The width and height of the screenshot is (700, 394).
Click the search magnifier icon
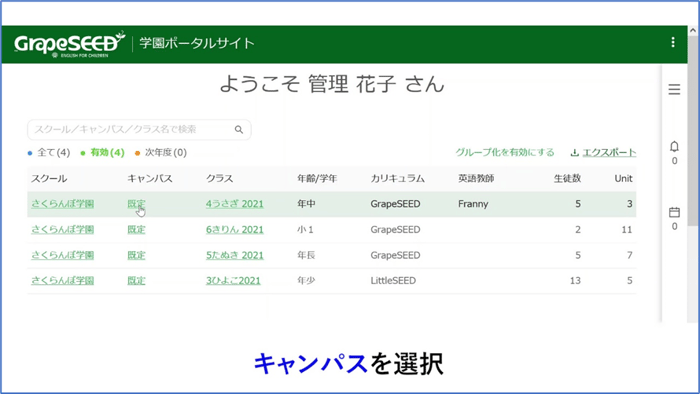pyautogui.click(x=239, y=129)
